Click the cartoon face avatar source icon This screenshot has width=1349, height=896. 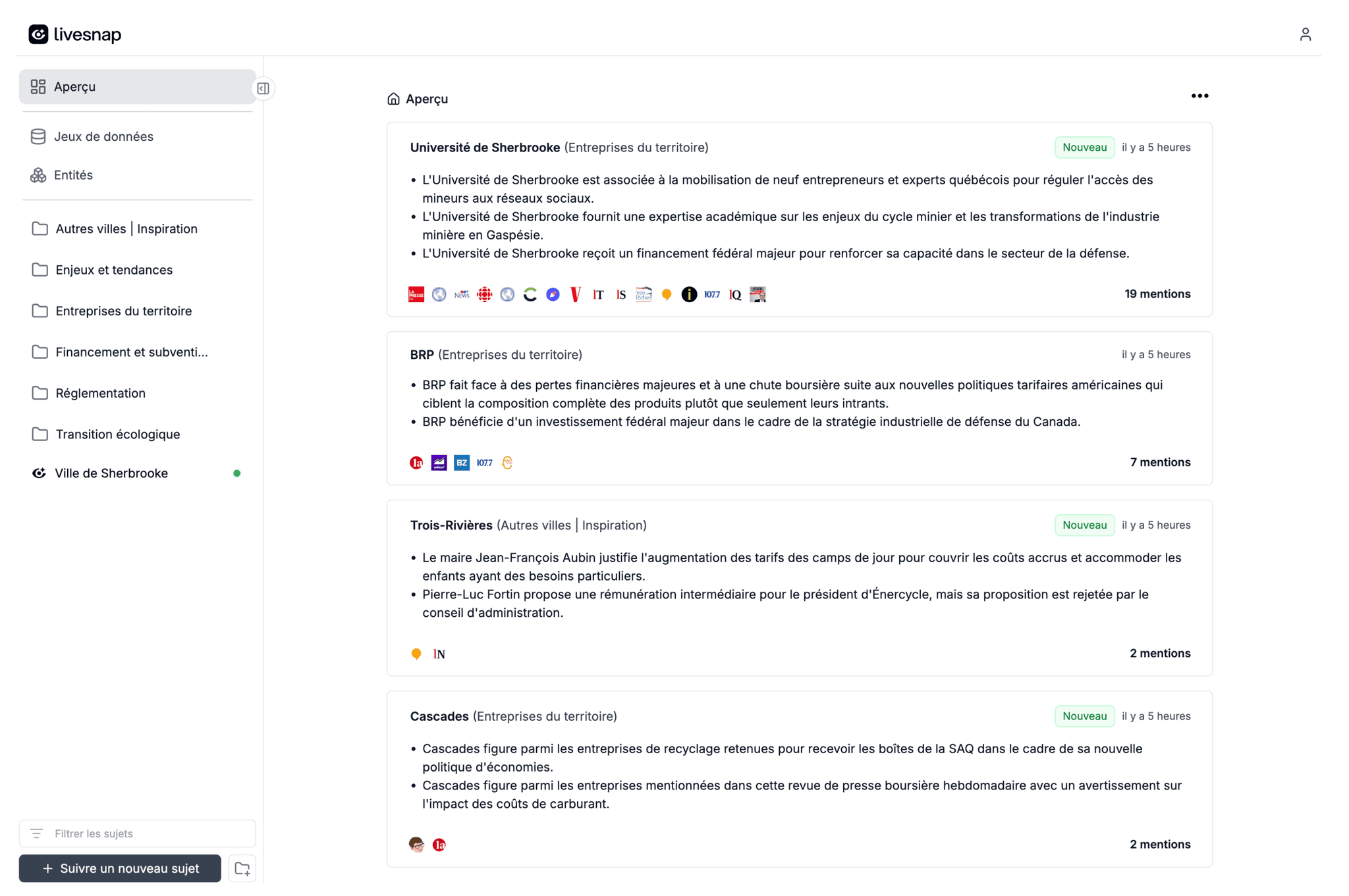tap(416, 845)
